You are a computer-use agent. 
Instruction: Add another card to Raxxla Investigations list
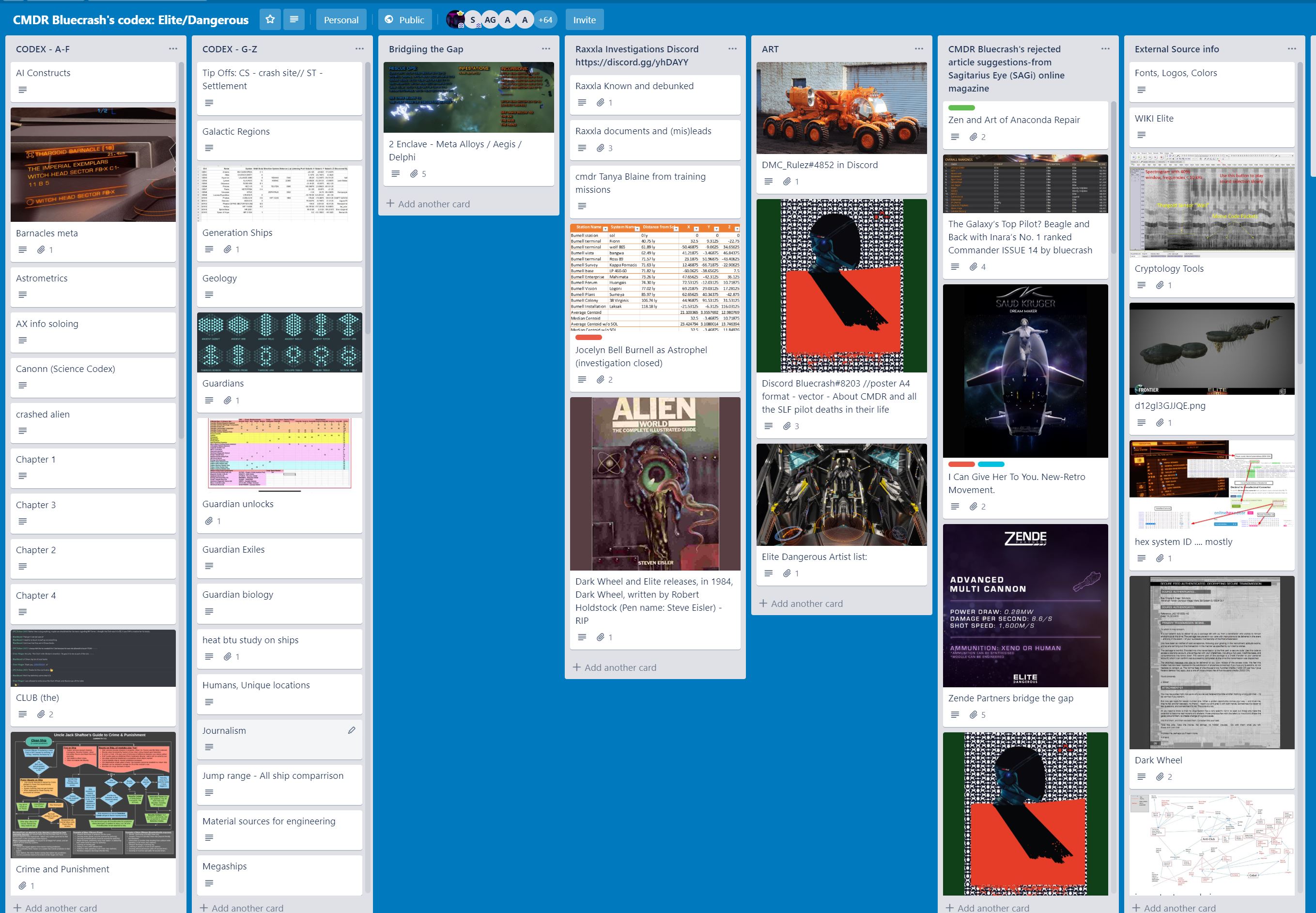[615, 667]
